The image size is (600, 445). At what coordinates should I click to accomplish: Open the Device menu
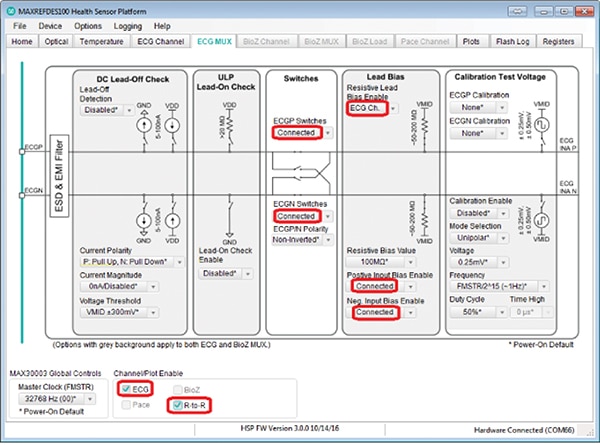(x=50, y=24)
